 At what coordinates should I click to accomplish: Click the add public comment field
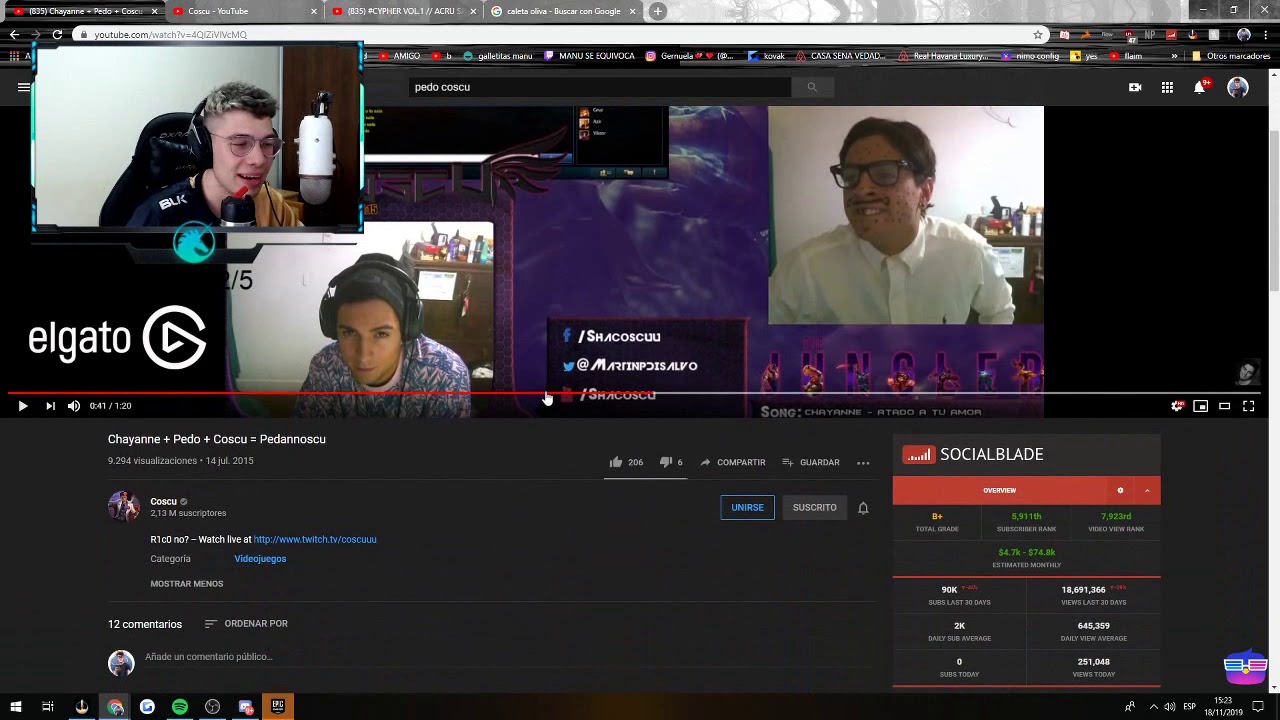(510, 657)
